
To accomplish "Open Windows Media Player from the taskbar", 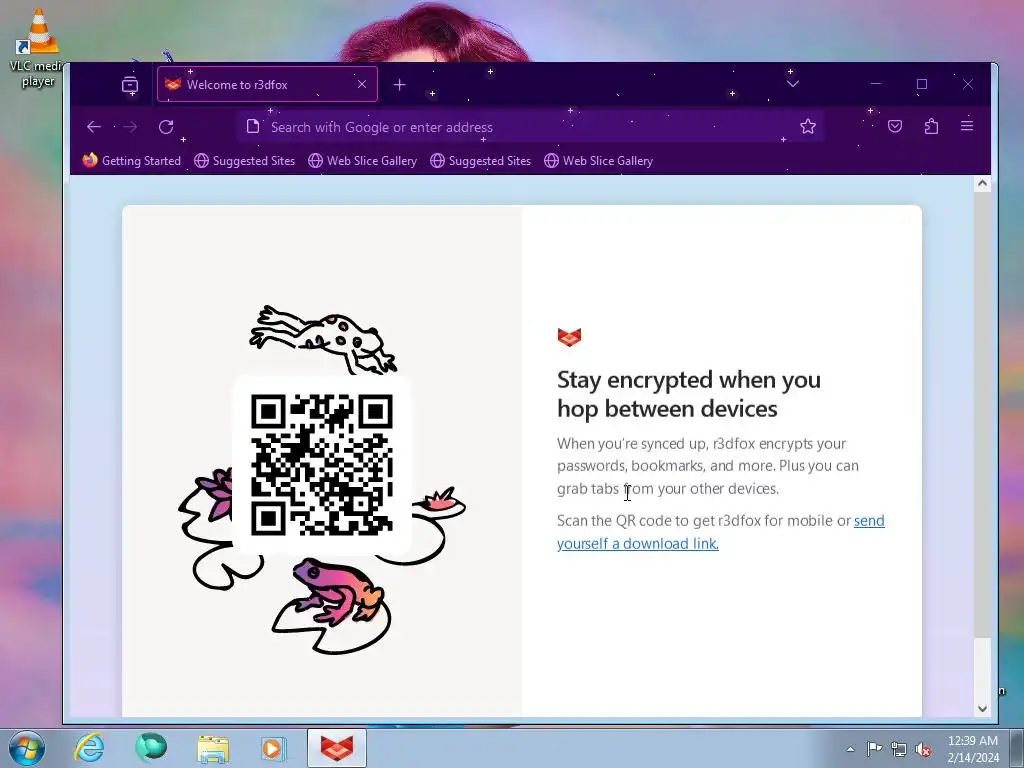I will (x=273, y=748).
